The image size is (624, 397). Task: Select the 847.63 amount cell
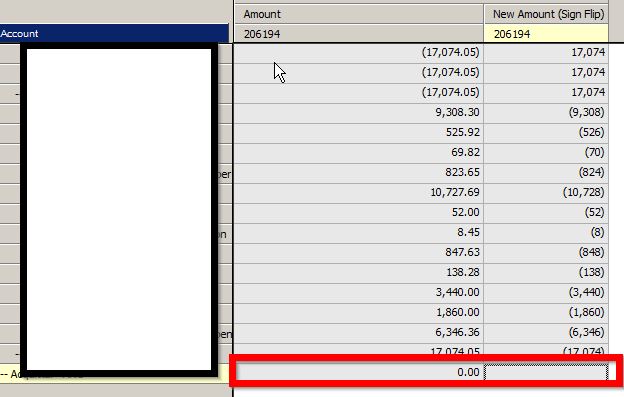point(359,253)
